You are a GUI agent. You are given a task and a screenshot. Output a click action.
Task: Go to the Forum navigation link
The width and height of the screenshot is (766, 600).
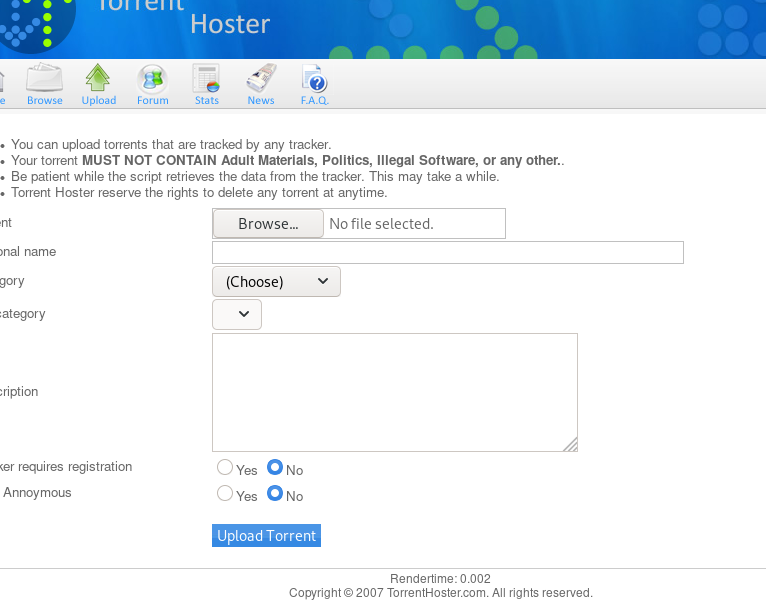click(x=153, y=100)
